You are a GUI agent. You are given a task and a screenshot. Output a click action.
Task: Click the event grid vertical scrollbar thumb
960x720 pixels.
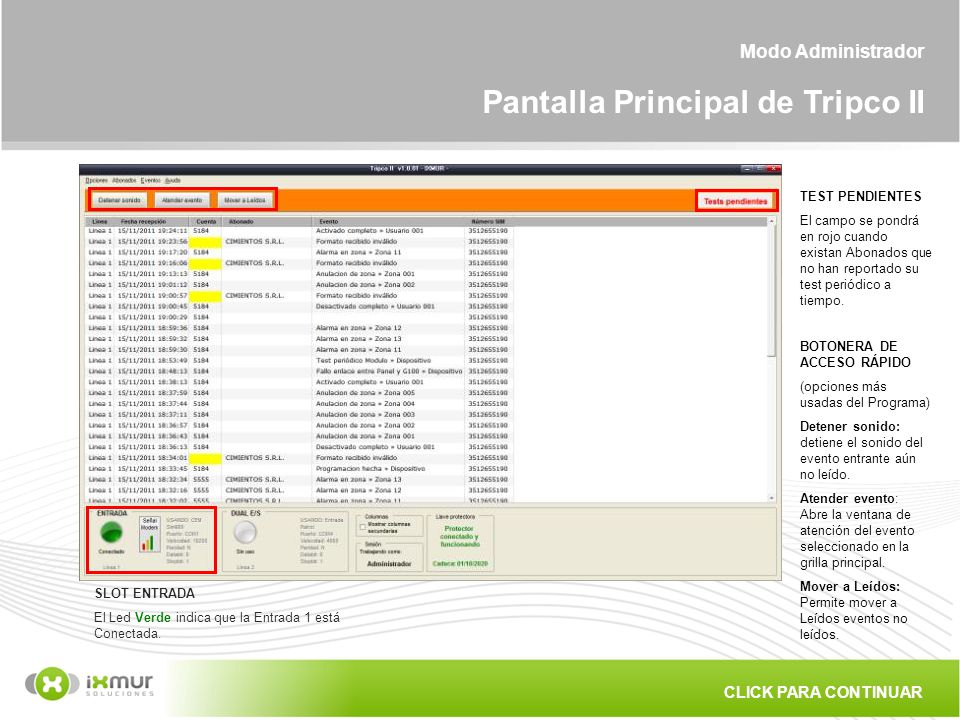pos(771,290)
